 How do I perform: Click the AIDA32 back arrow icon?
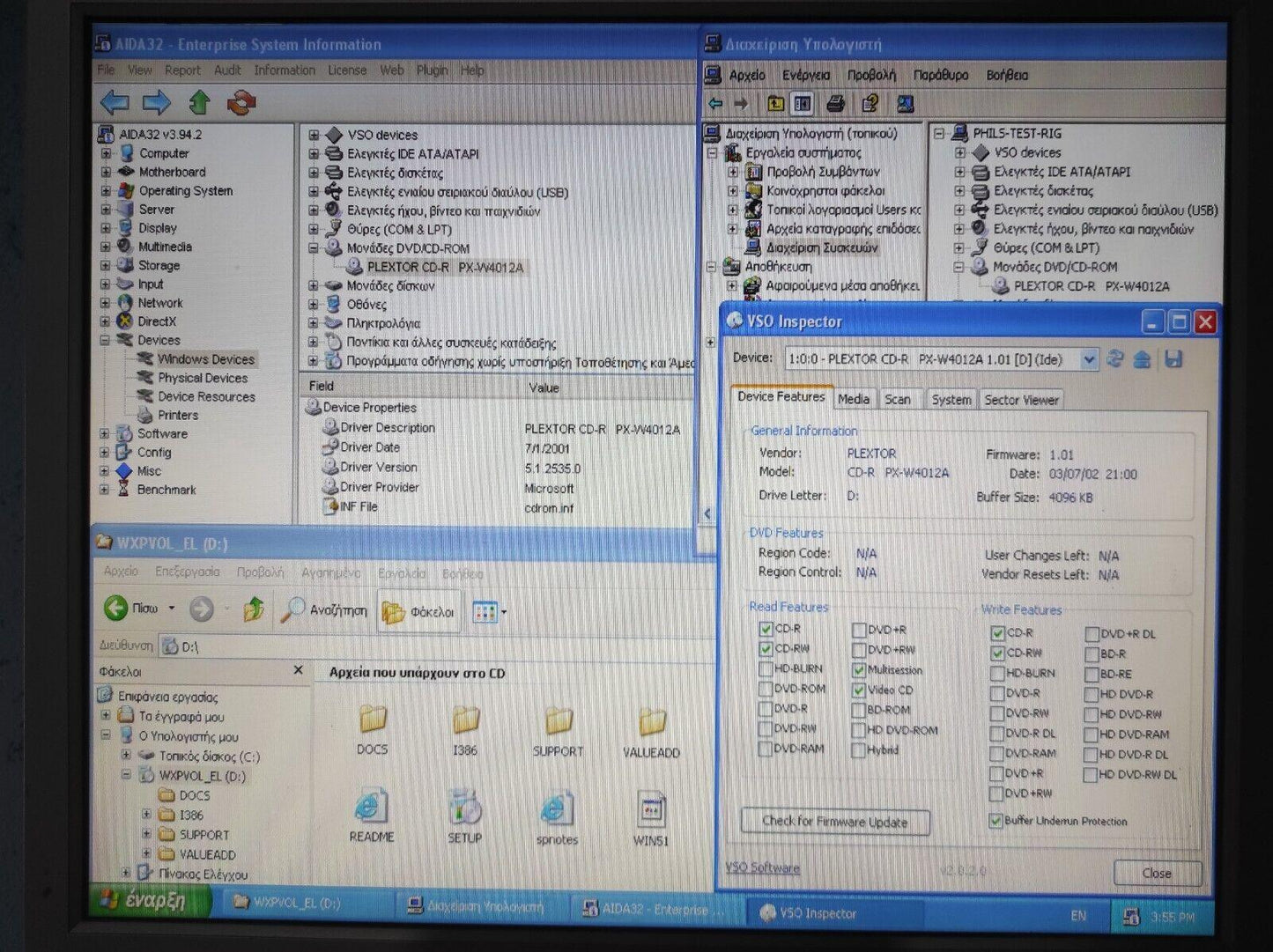[115, 103]
